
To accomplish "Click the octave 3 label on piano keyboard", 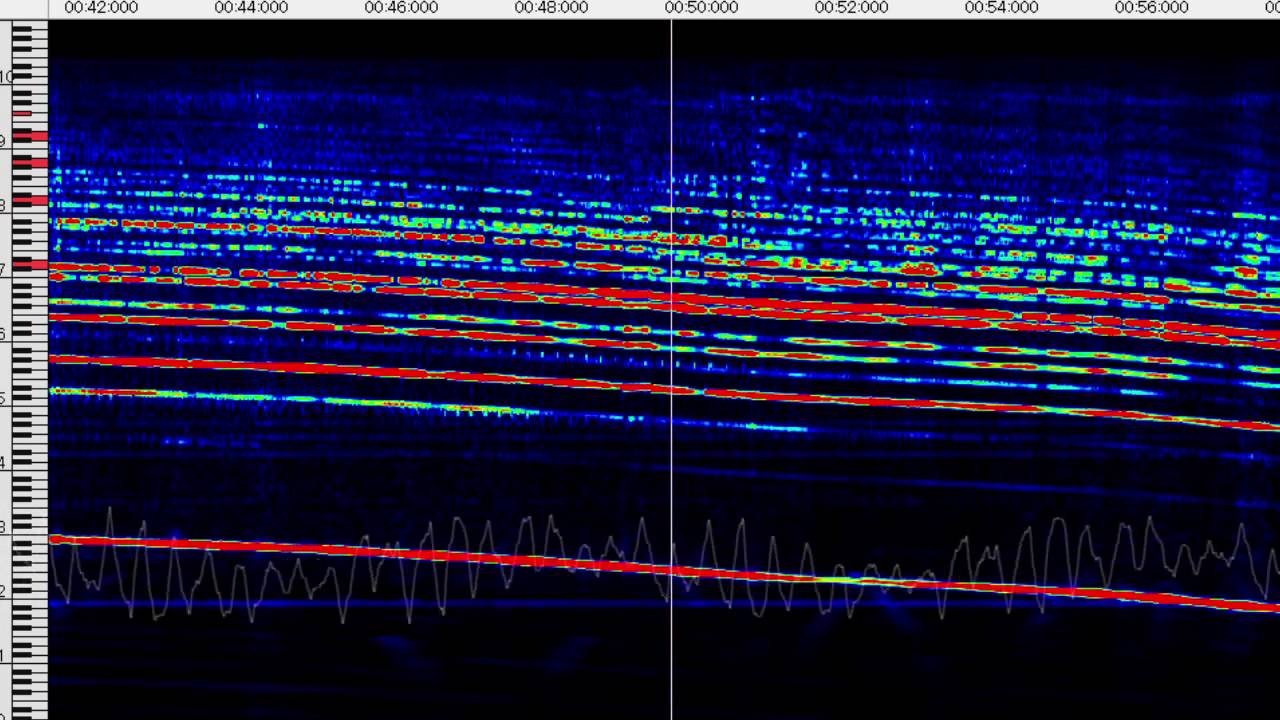I will pos(4,527).
